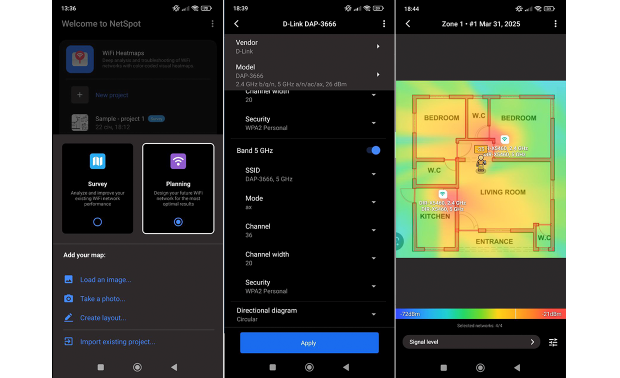
Task: Tap Android recents square on NetSpot welcome screen
Action: pyautogui.click(x=101, y=367)
